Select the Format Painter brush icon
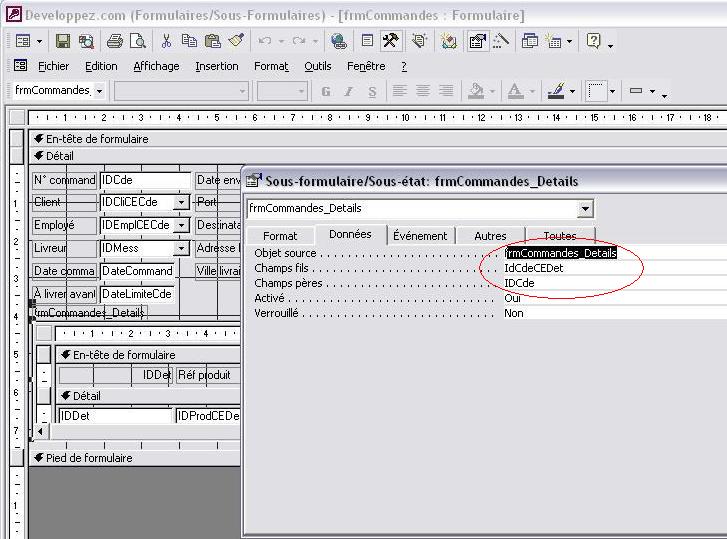This screenshot has height=539, width=727. pyautogui.click(x=236, y=41)
